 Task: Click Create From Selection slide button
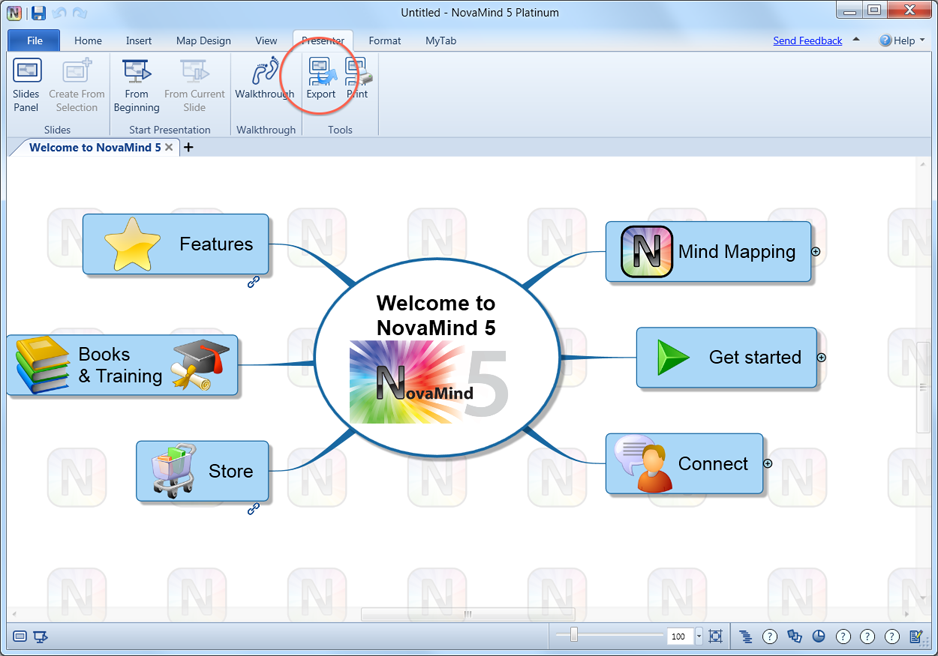coord(77,86)
